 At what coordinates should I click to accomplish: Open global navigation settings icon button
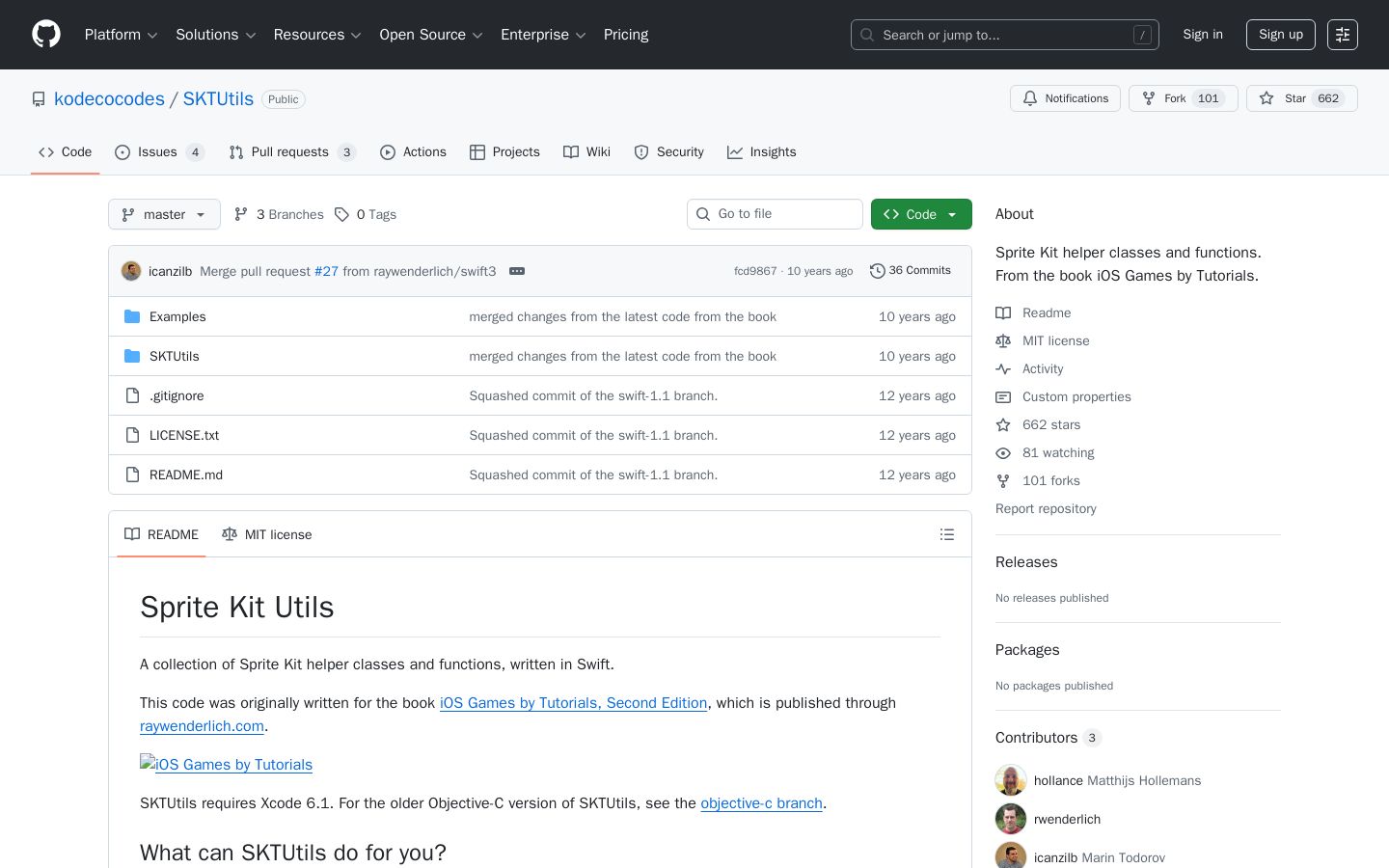coord(1343,35)
